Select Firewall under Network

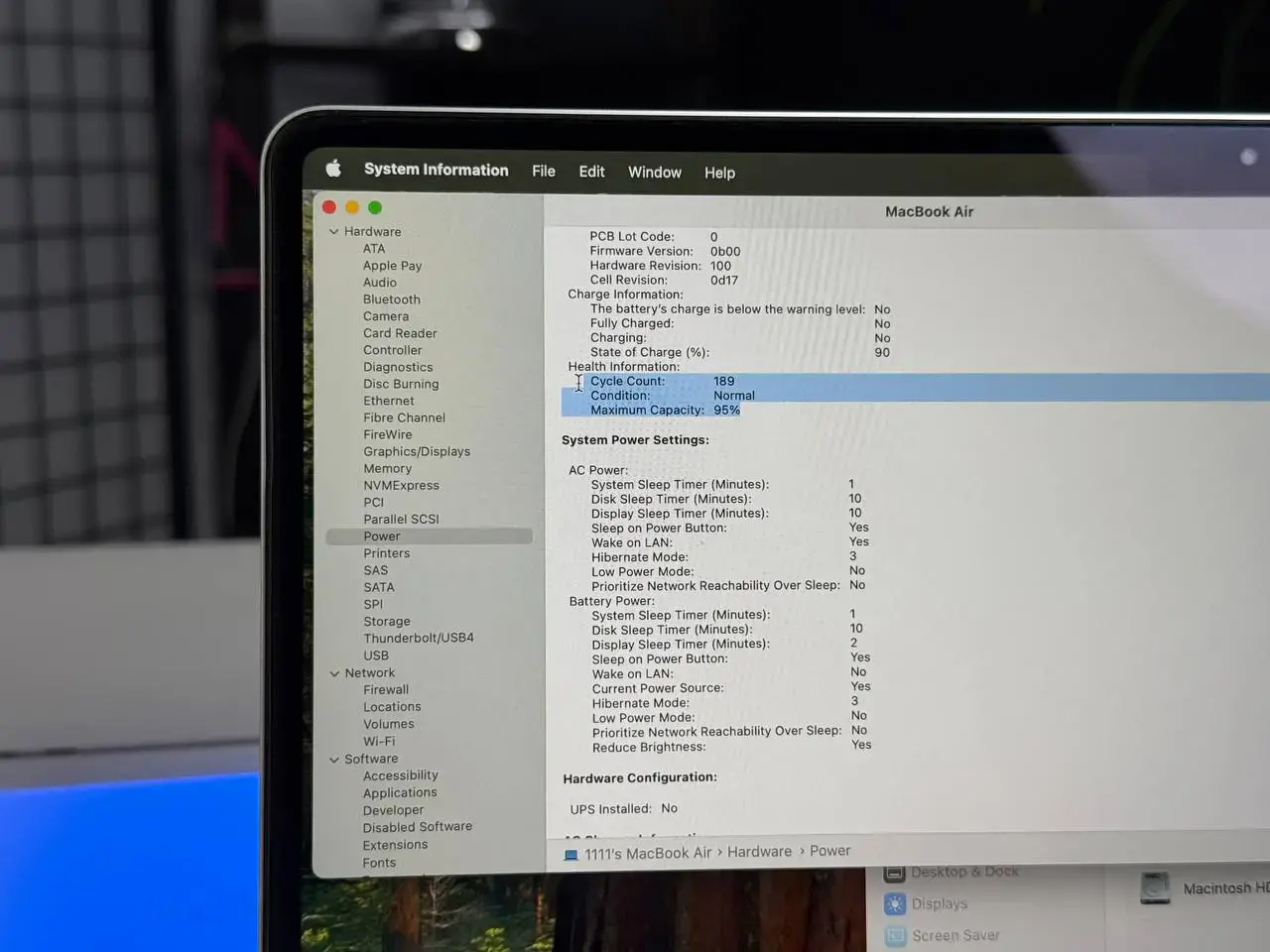(385, 690)
